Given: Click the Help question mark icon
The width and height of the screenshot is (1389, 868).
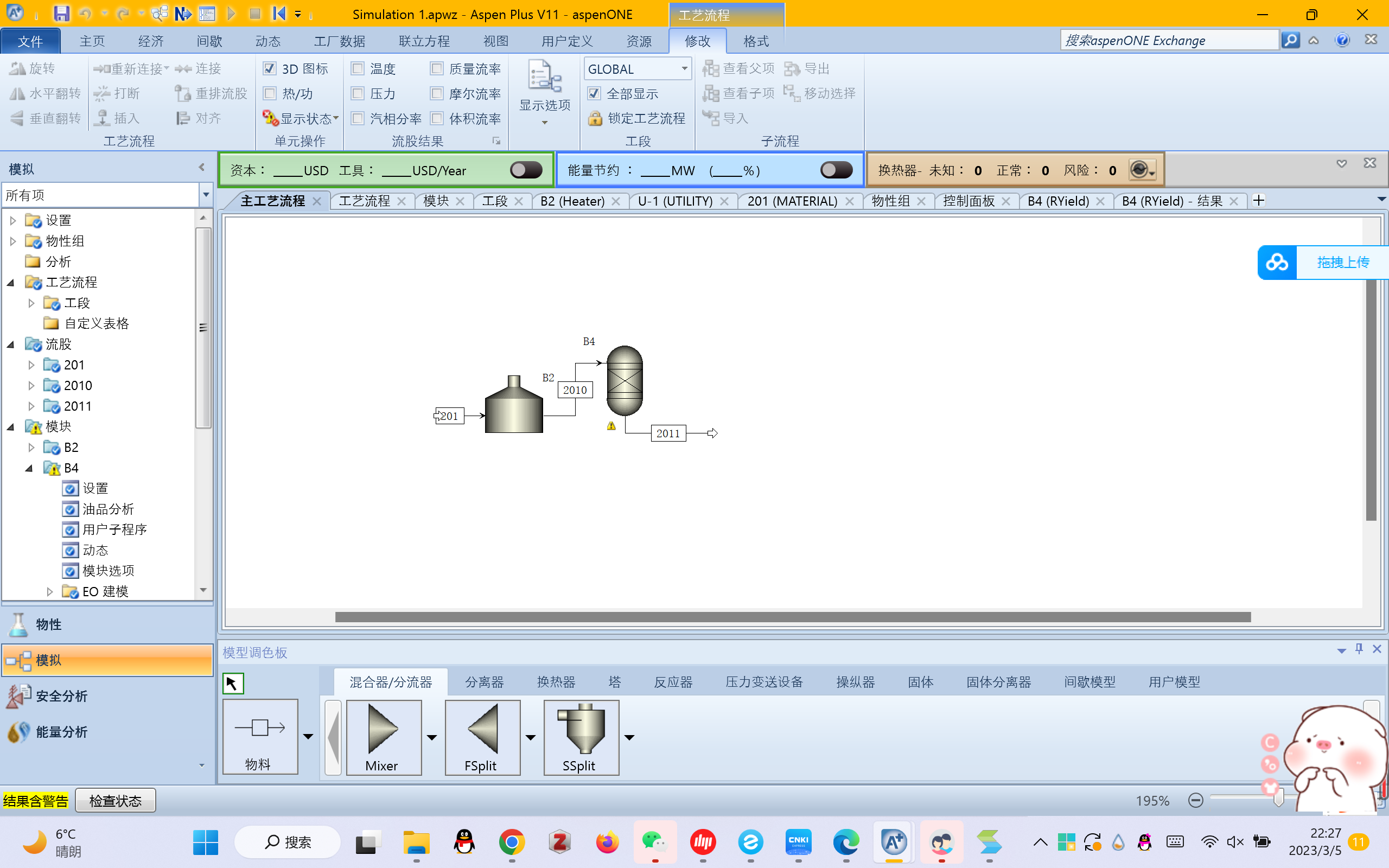Looking at the screenshot, I should coord(1342,40).
